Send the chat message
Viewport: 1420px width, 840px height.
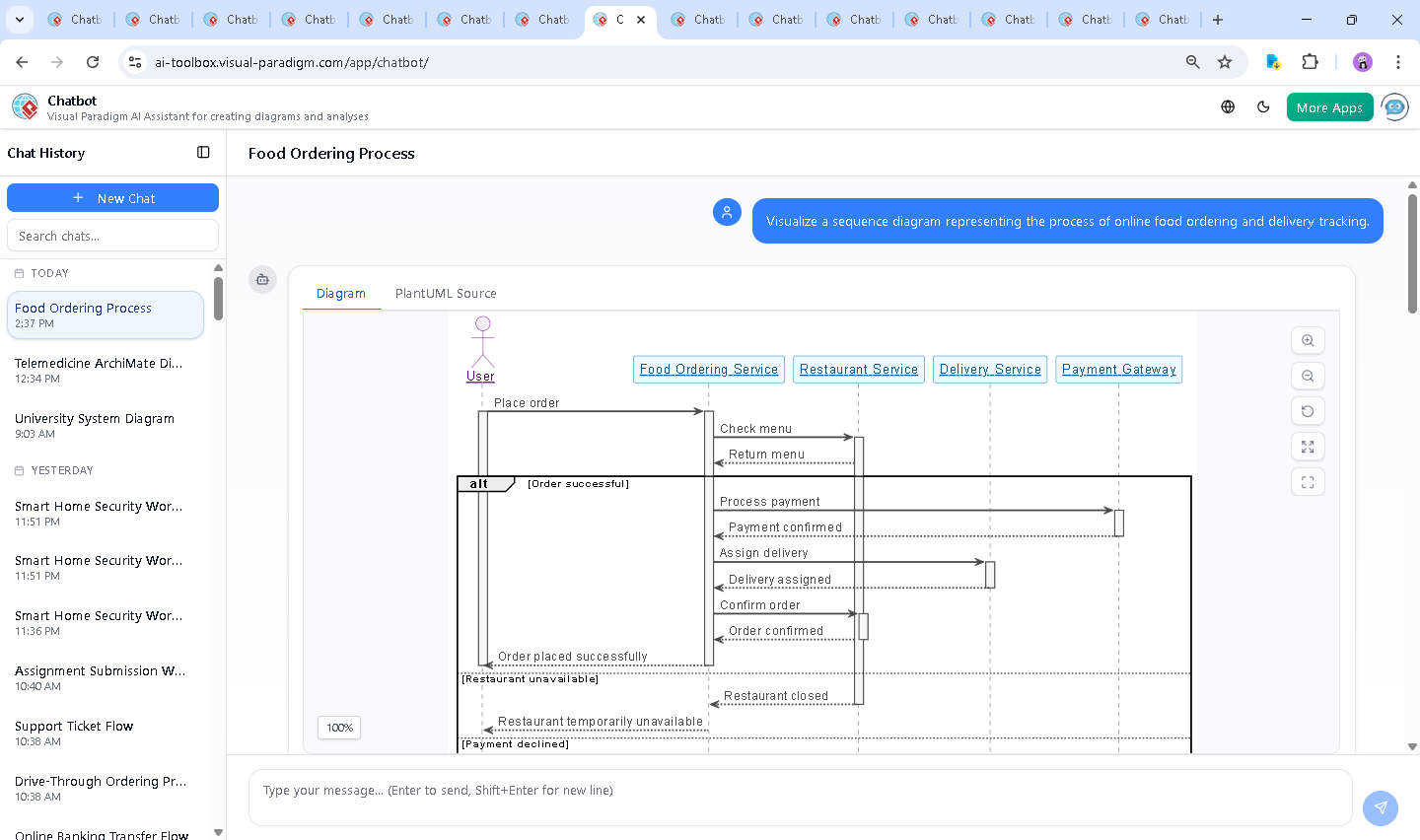click(1380, 807)
